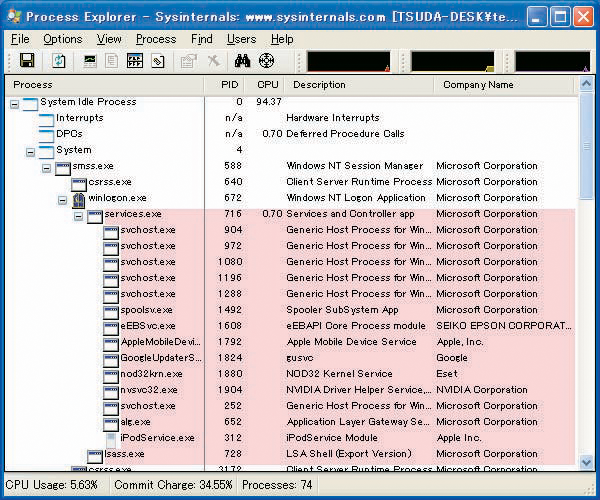This screenshot has width=600, height=500.
Task: Click the Save toolbar icon
Action: 27,60
